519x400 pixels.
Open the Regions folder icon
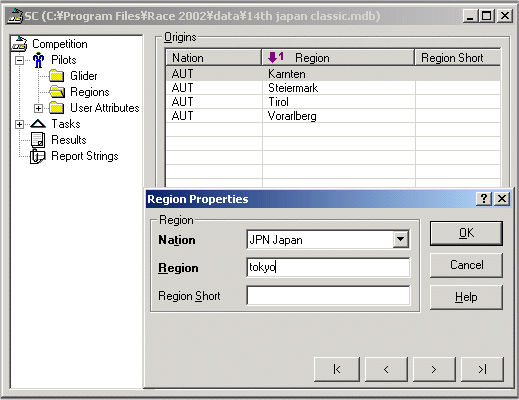coord(57,92)
